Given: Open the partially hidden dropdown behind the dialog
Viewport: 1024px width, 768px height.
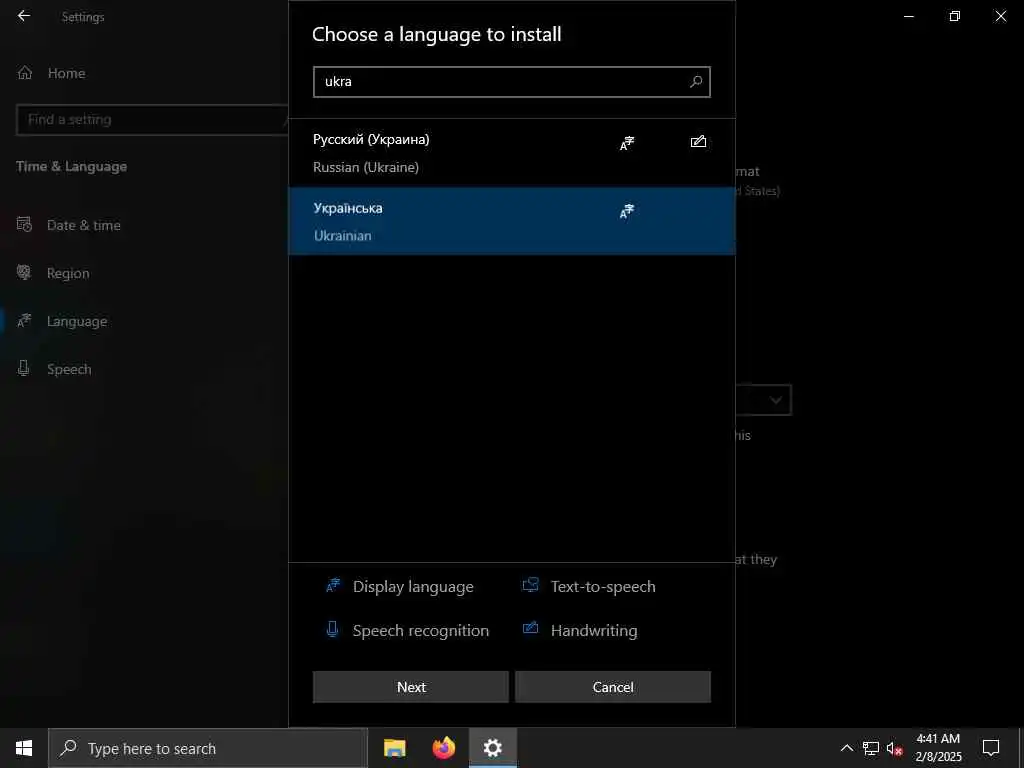Looking at the screenshot, I should pos(763,400).
